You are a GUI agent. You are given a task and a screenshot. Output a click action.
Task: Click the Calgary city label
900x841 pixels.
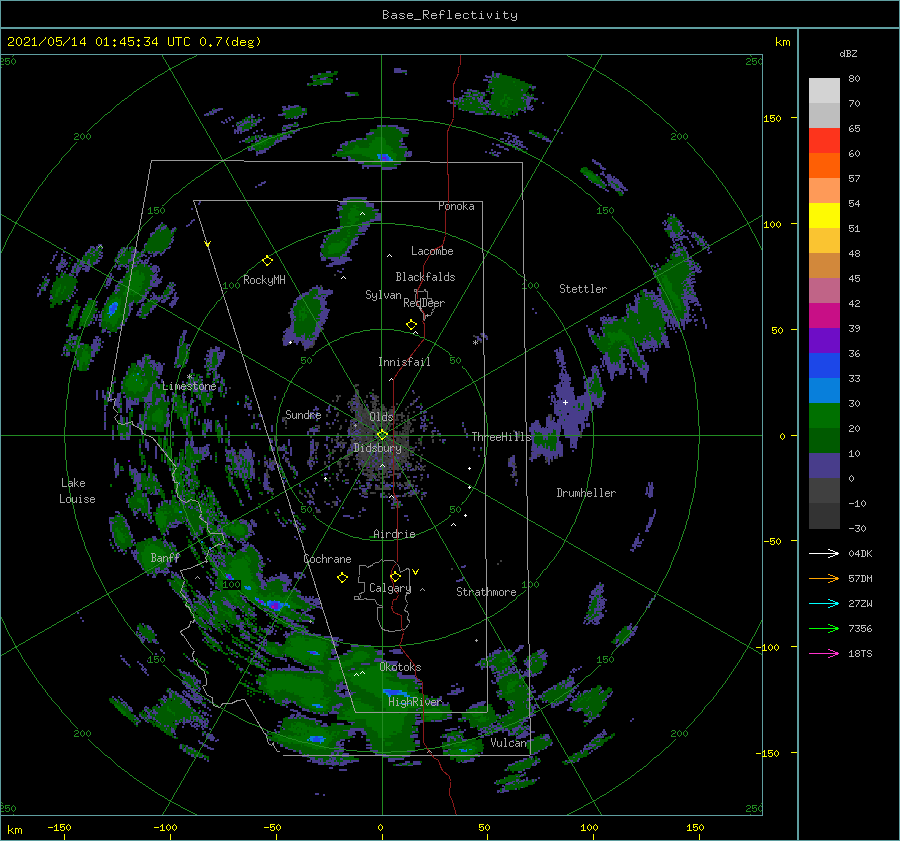point(390,588)
